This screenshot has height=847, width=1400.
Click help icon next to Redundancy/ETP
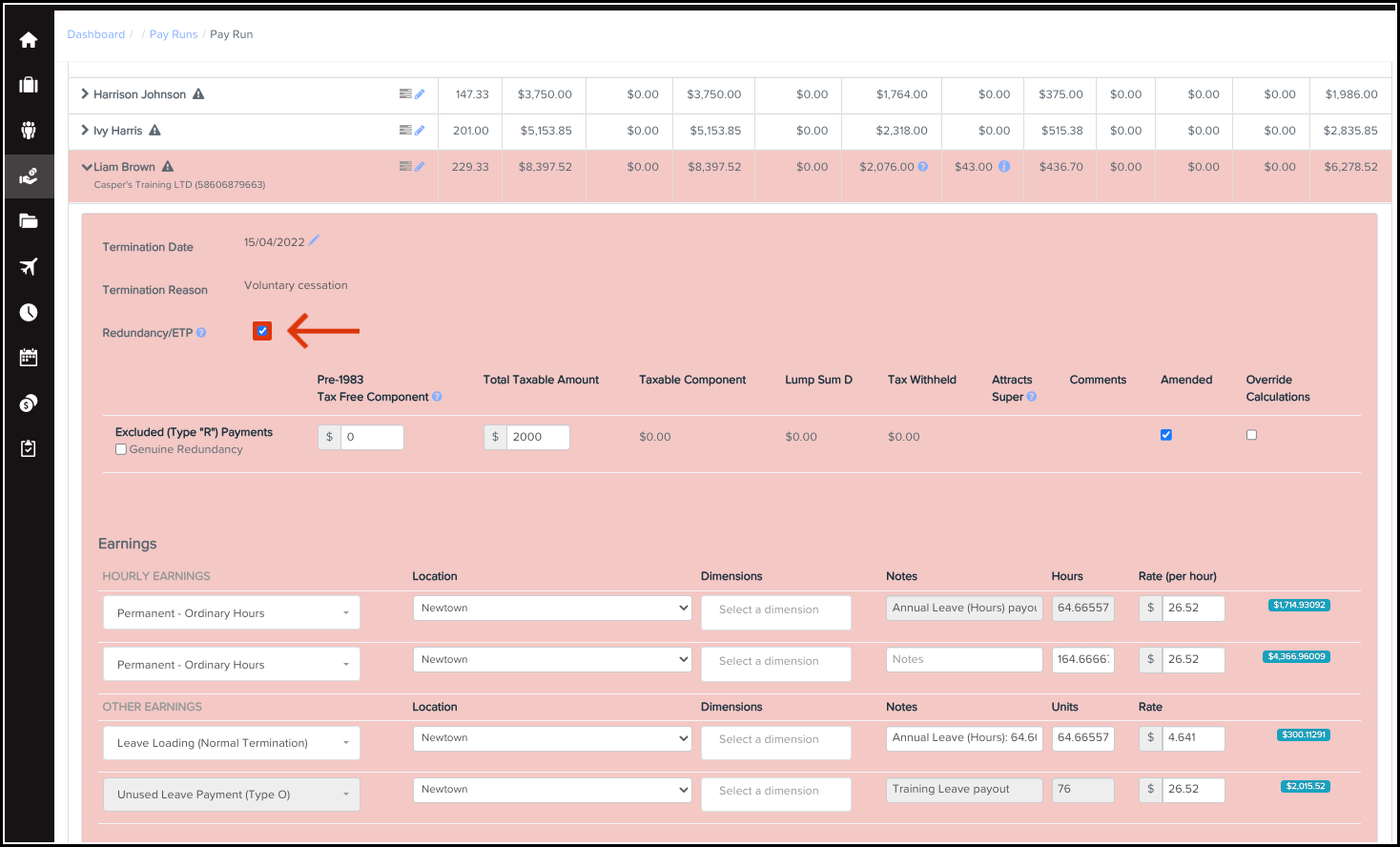pos(201,333)
